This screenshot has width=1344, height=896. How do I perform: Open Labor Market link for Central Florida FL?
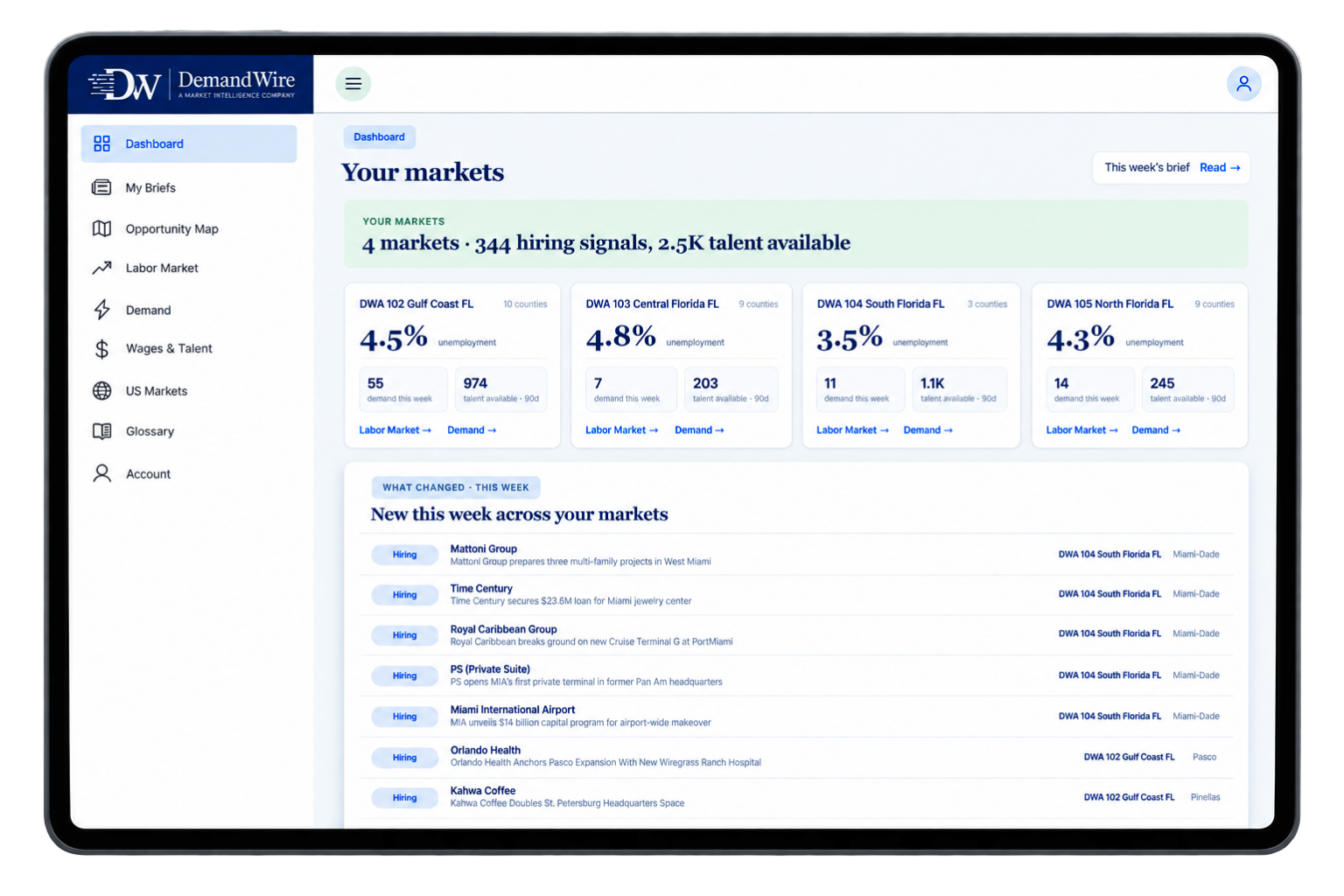(x=621, y=430)
